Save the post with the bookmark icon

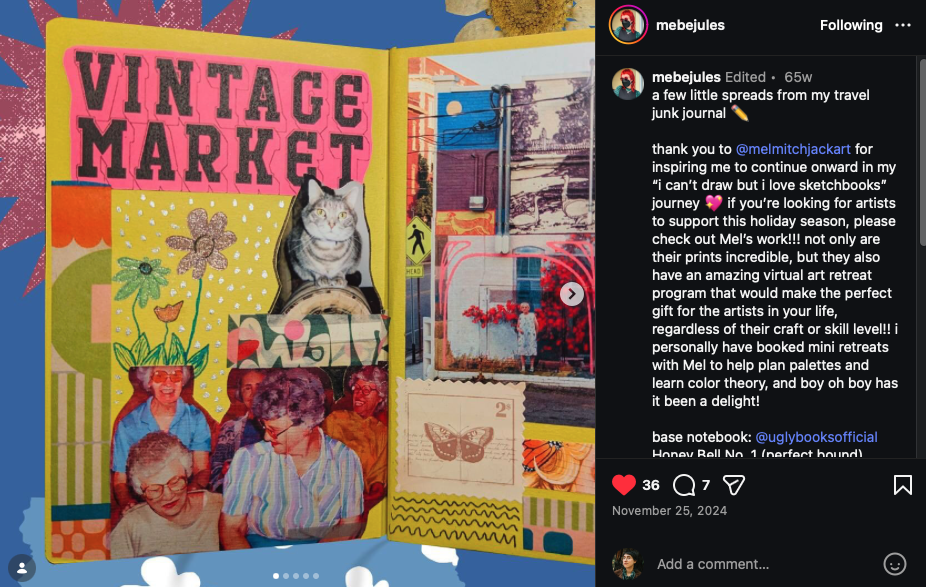click(902, 485)
